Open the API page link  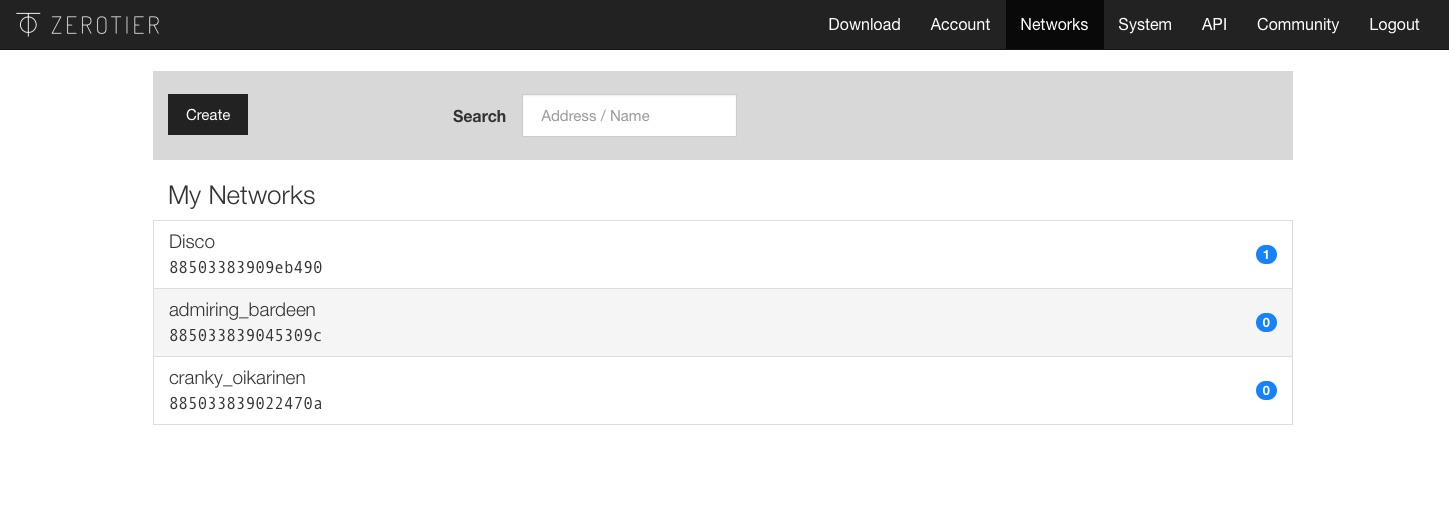click(1214, 25)
